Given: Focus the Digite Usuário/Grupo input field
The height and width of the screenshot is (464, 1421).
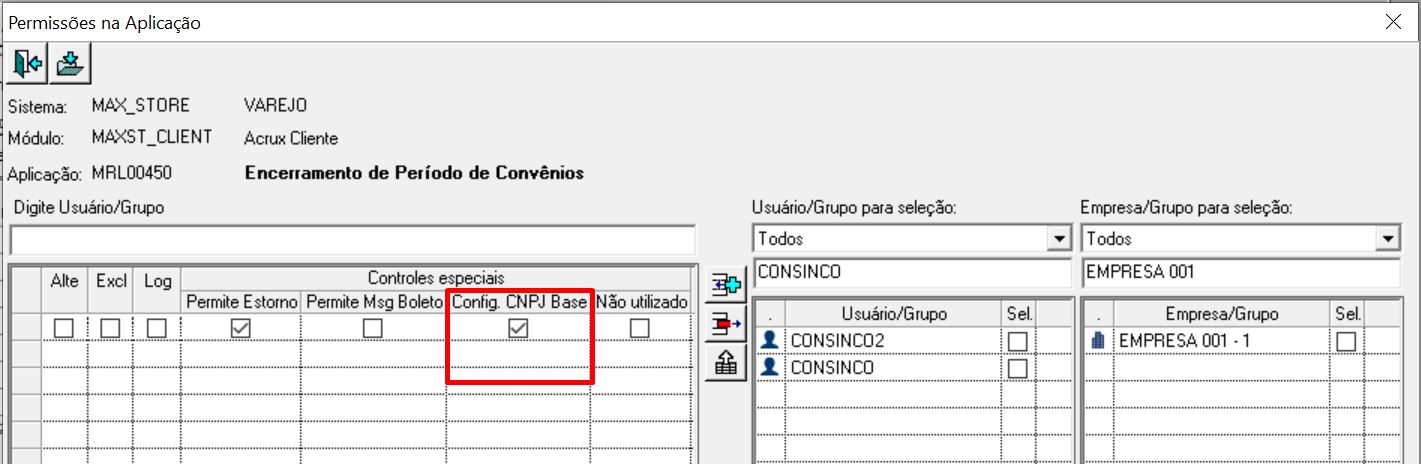Looking at the screenshot, I should pos(352,241).
